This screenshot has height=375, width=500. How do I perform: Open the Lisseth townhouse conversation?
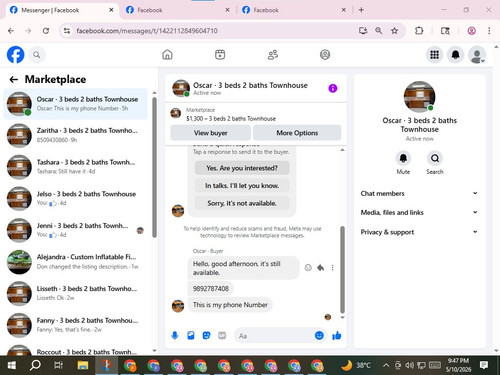[x=76, y=293]
